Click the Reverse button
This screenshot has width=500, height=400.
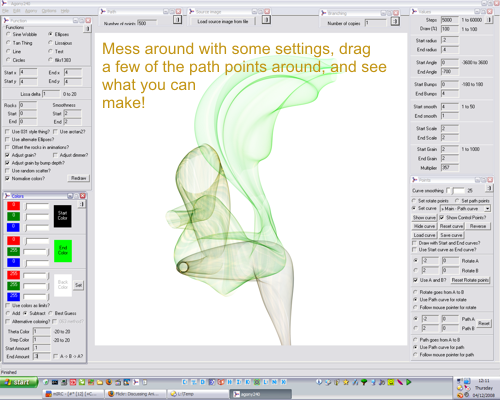click(478, 226)
